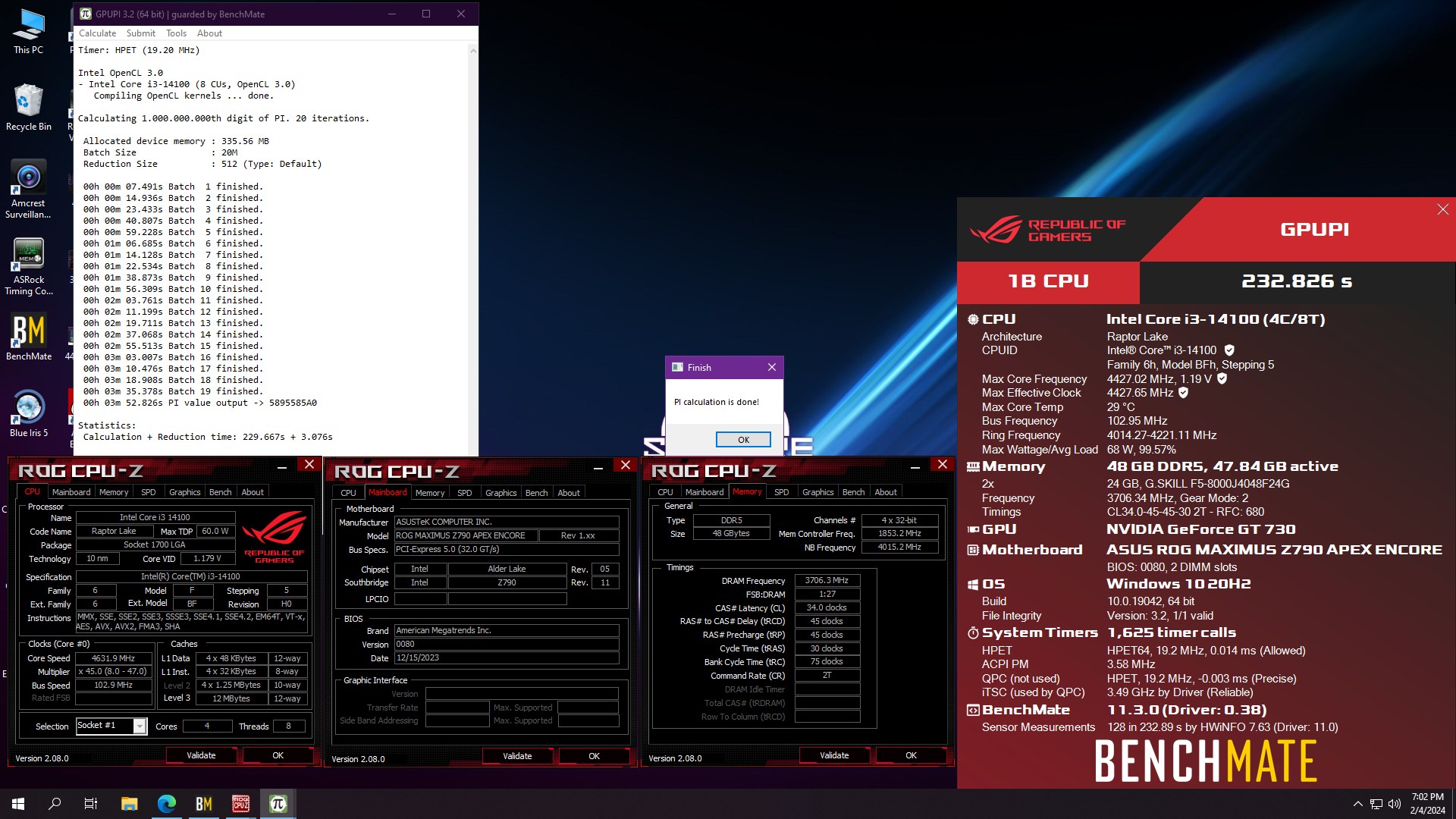
Task: Click the Windows Start button
Action: click(x=18, y=804)
